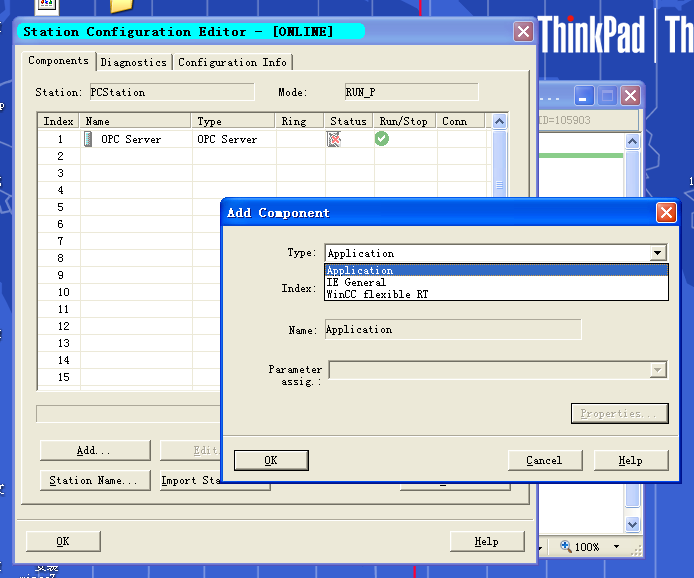
Task: Open the Diagnostics tab
Action: point(134,62)
